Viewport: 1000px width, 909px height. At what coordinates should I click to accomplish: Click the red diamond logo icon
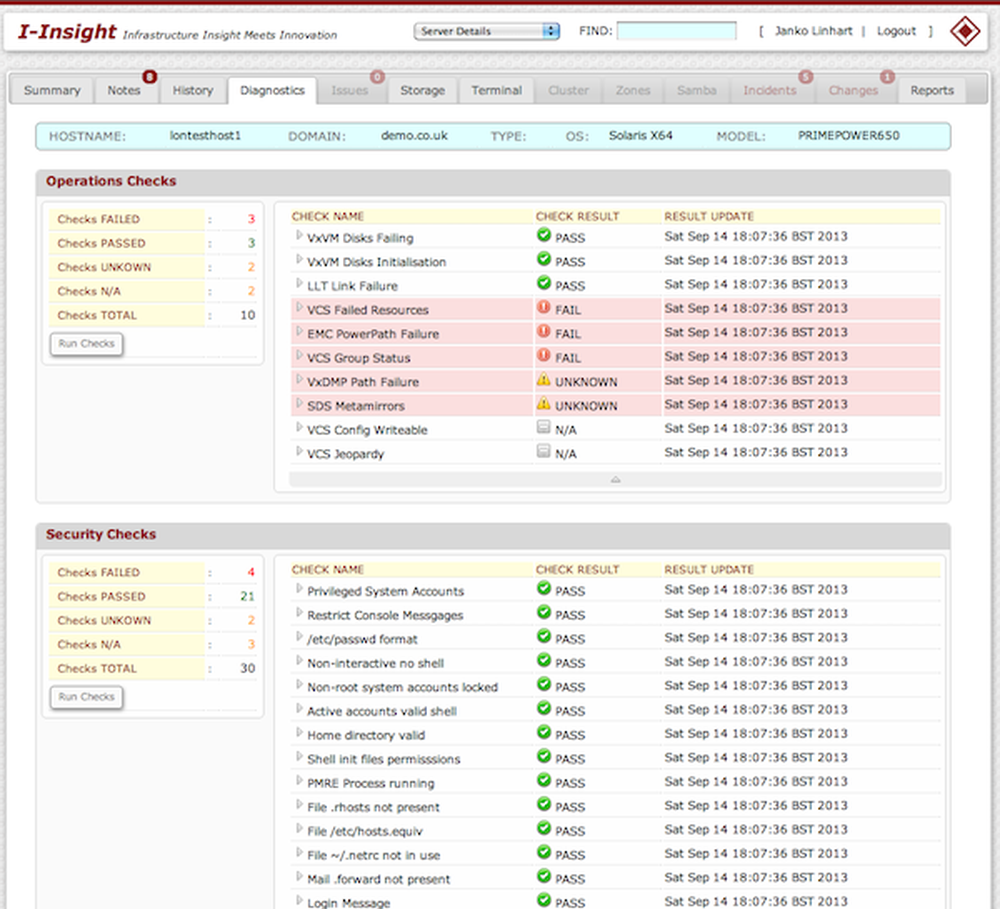pos(965,32)
